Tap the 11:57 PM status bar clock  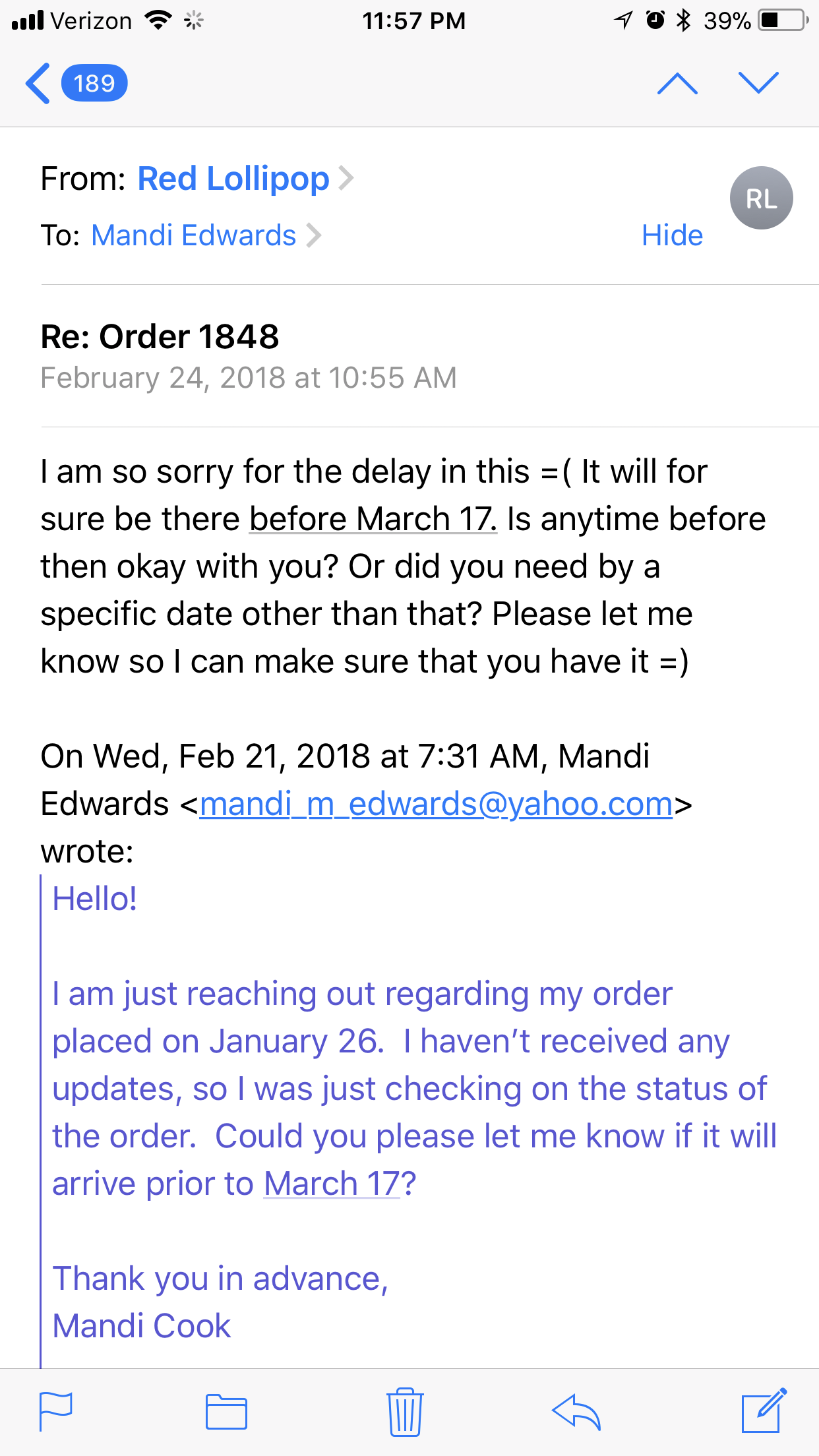tap(413, 21)
